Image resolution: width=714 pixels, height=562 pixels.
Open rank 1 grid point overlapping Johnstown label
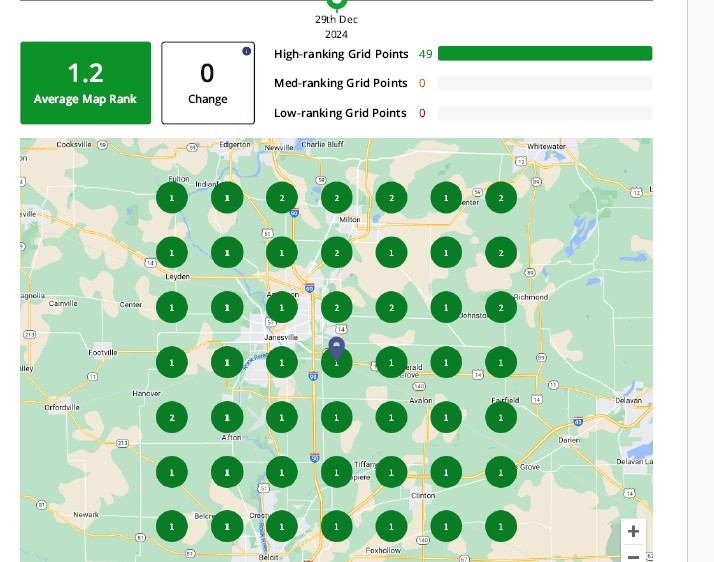pyautogui.click(x=446, y=308)
